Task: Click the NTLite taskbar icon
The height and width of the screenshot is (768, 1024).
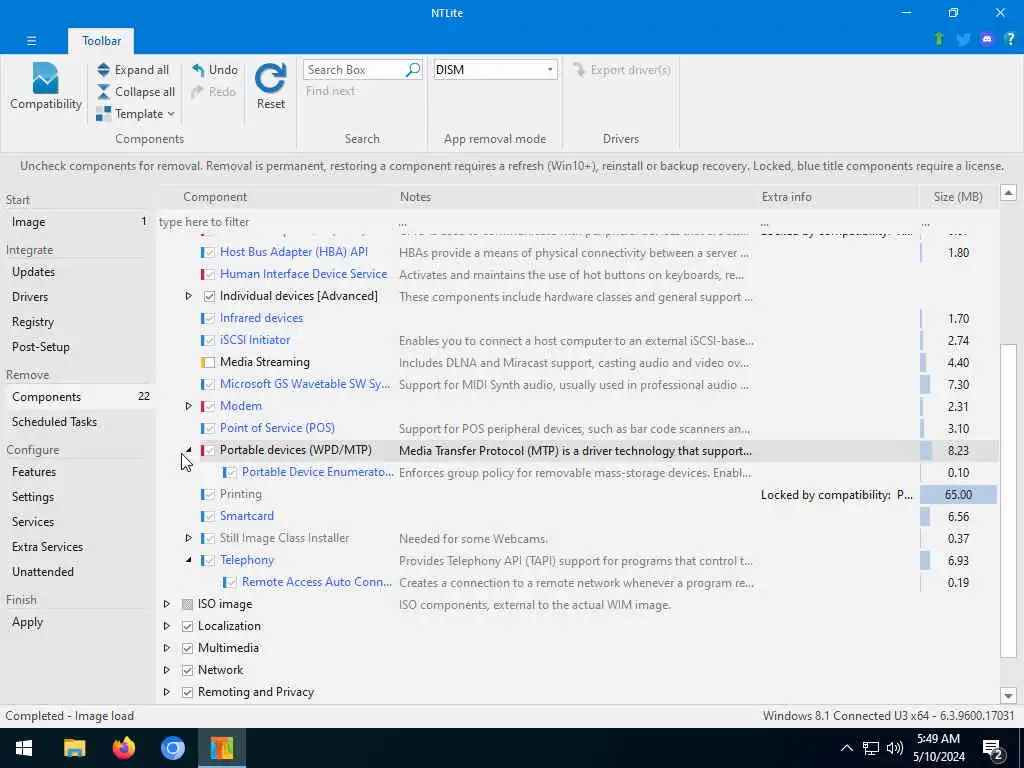Action: click(221, 748)
